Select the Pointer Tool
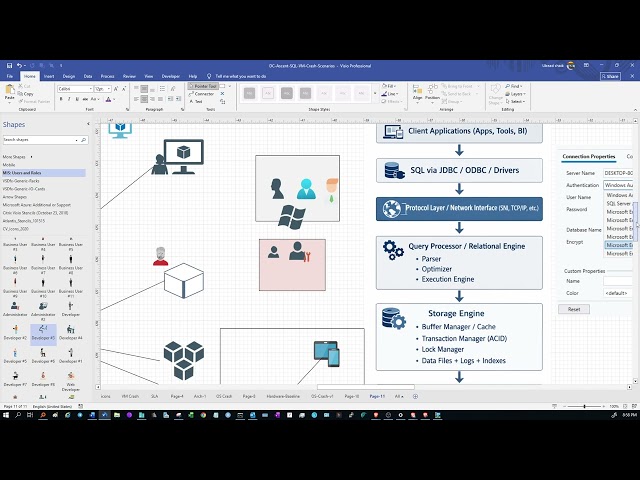Viewport: 640px width, 480px height. click(203, 86)
